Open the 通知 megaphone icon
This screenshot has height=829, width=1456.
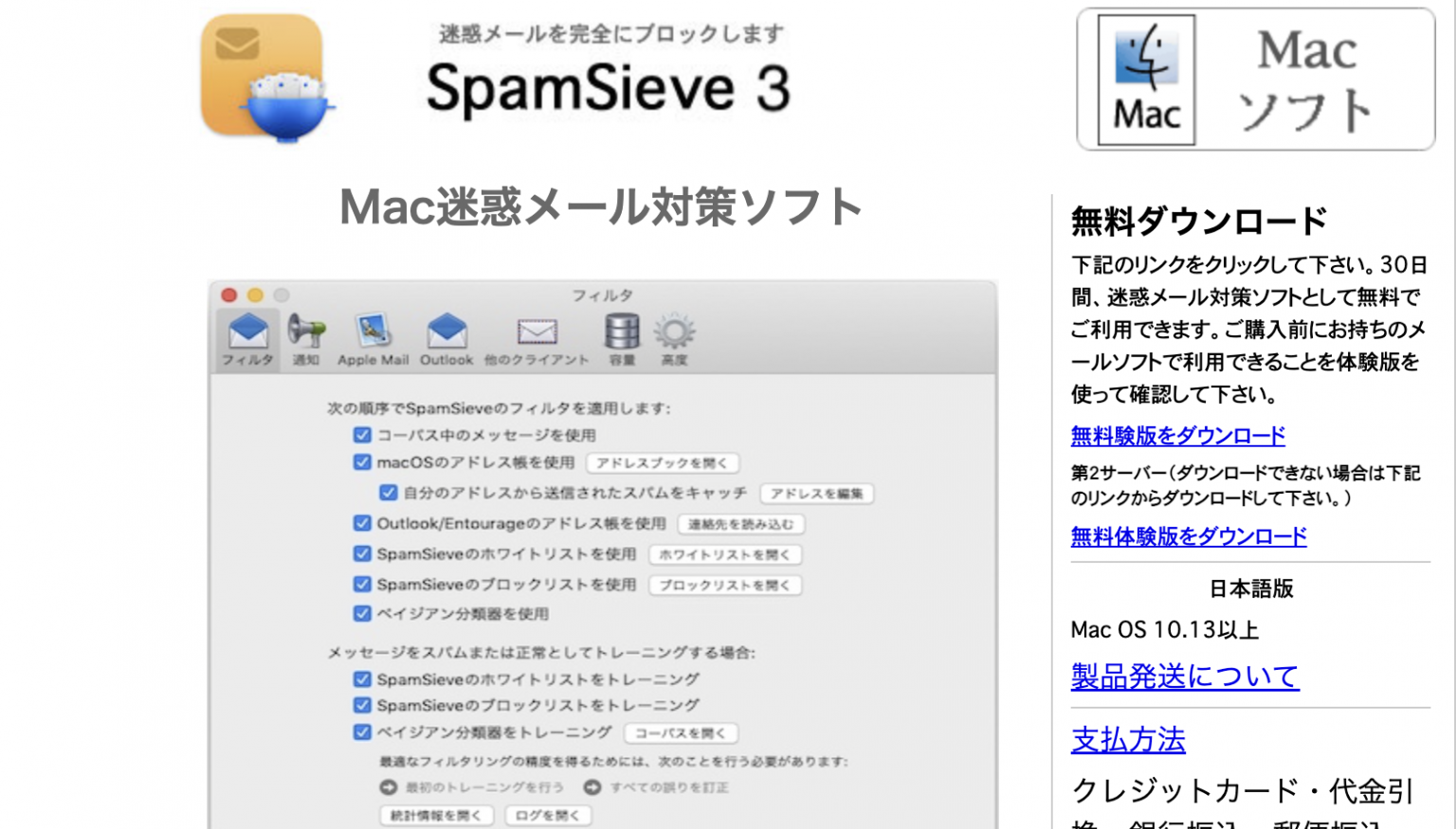click(306, 333)
